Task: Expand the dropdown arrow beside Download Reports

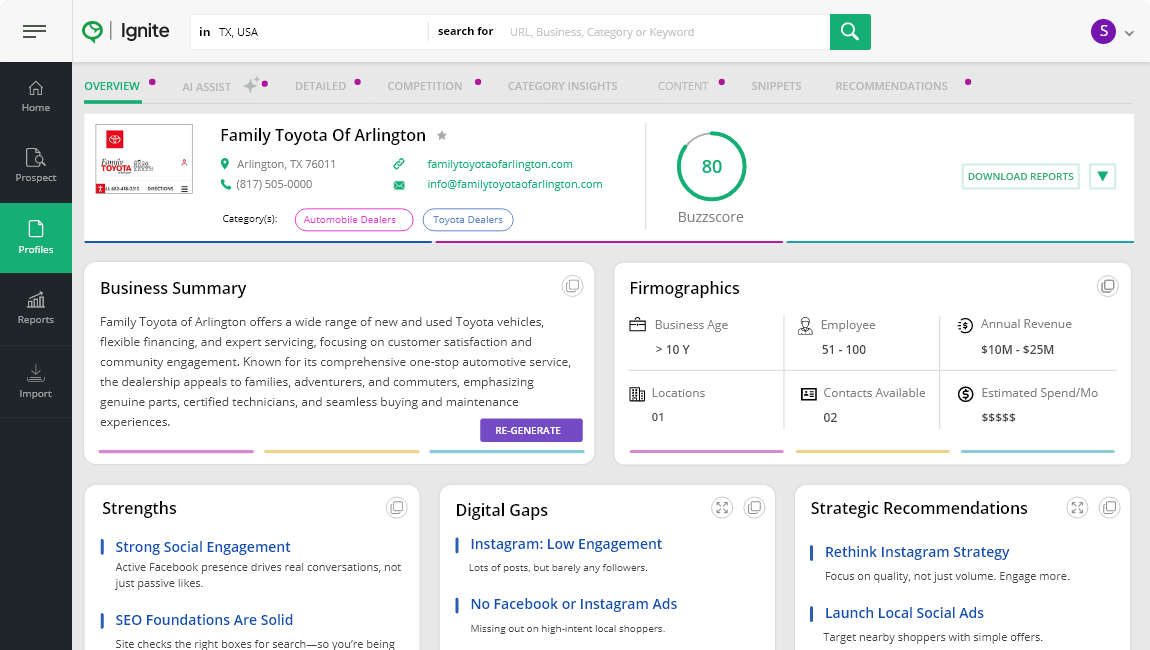Action: (x=1102, y=176)
